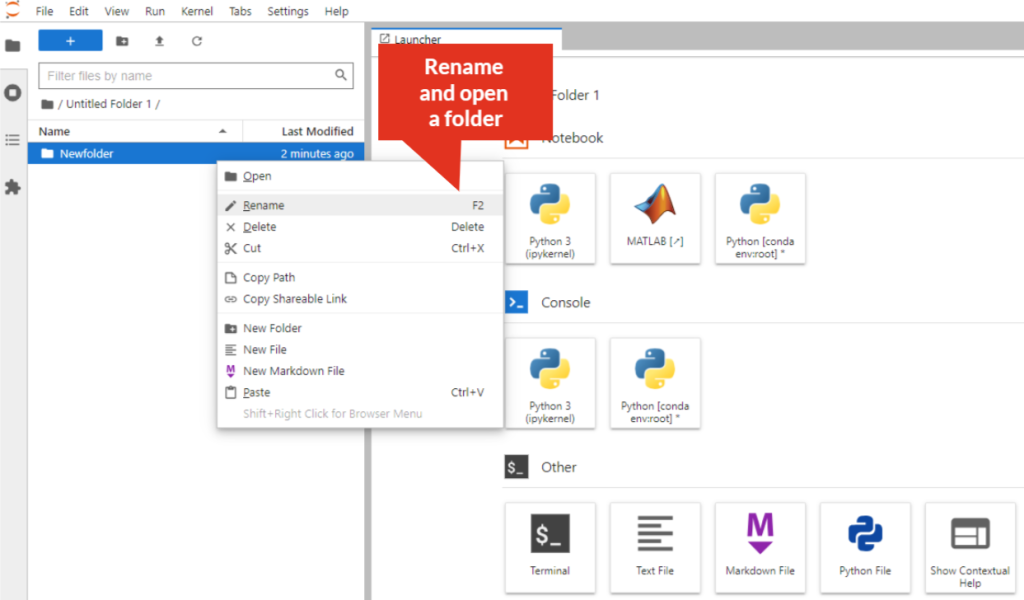Start Python [conda env:root] console
Viewport: 1024px width, 600px height.
(655, 383)
